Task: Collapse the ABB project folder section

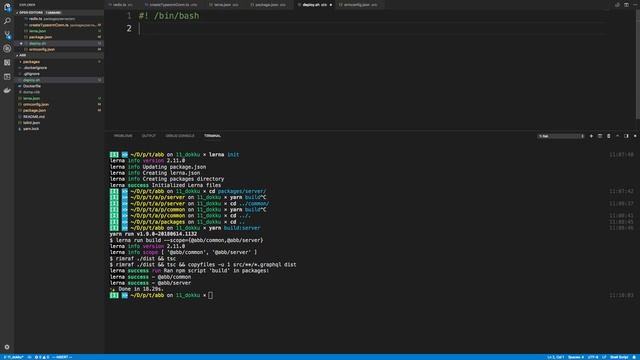Action: 59,55
